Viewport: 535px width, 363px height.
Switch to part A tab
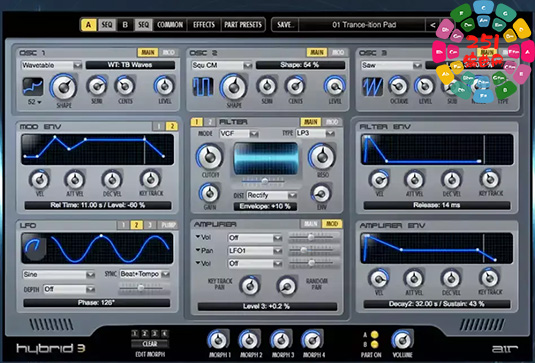pos(89,25)
